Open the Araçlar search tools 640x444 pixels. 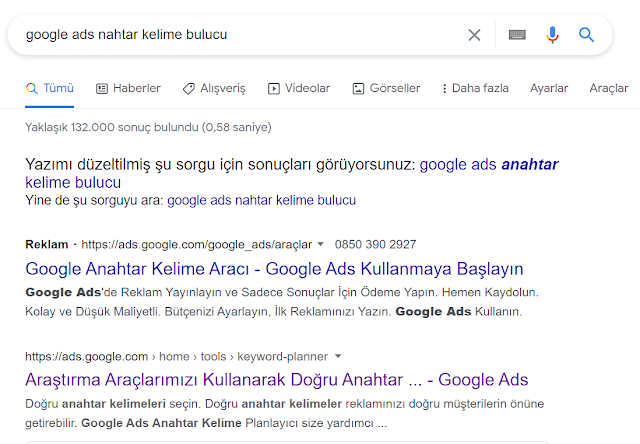pyautogui.click(x=609, y=88)
